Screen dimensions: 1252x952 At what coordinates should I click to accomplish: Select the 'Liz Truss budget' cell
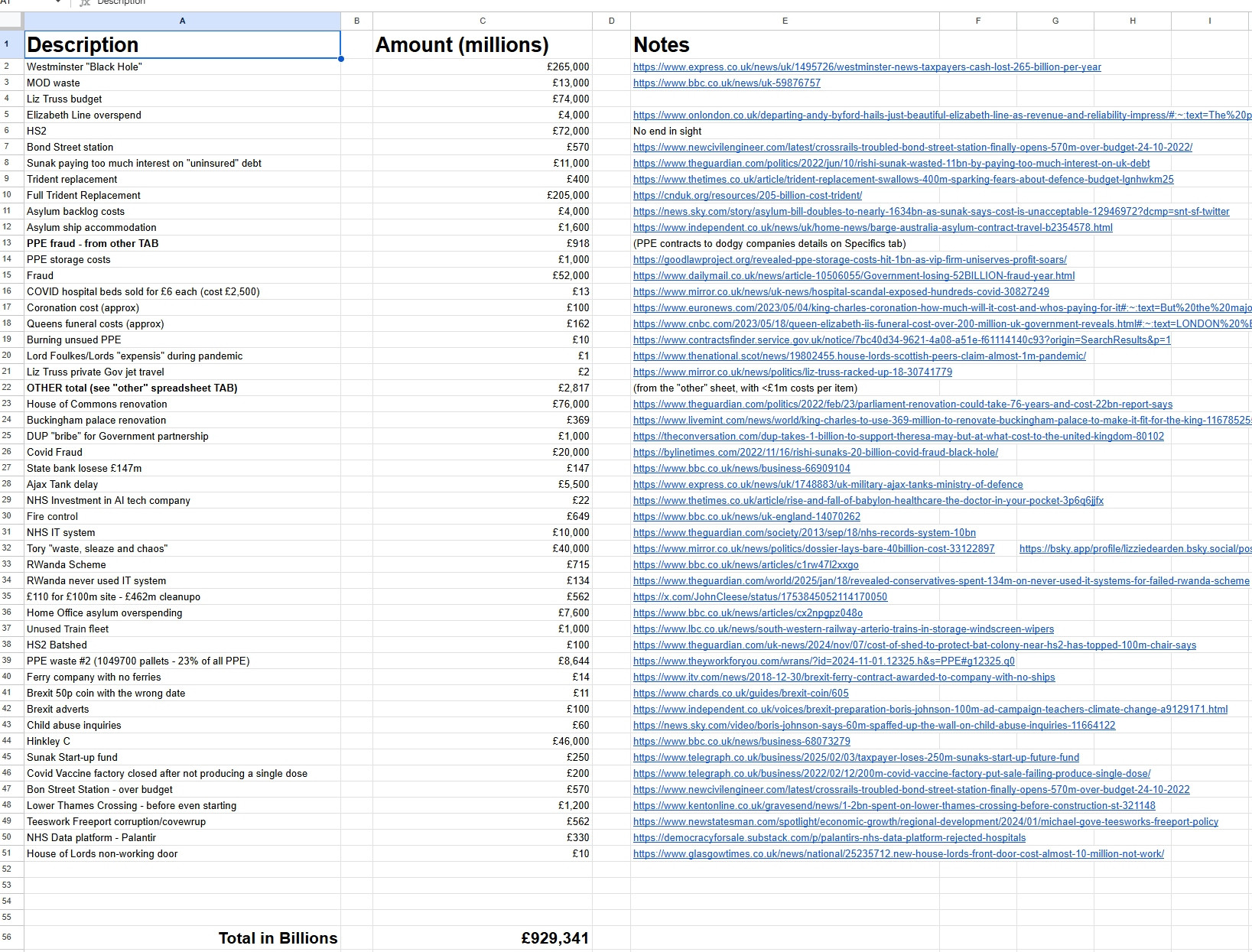tap(182, 99)
